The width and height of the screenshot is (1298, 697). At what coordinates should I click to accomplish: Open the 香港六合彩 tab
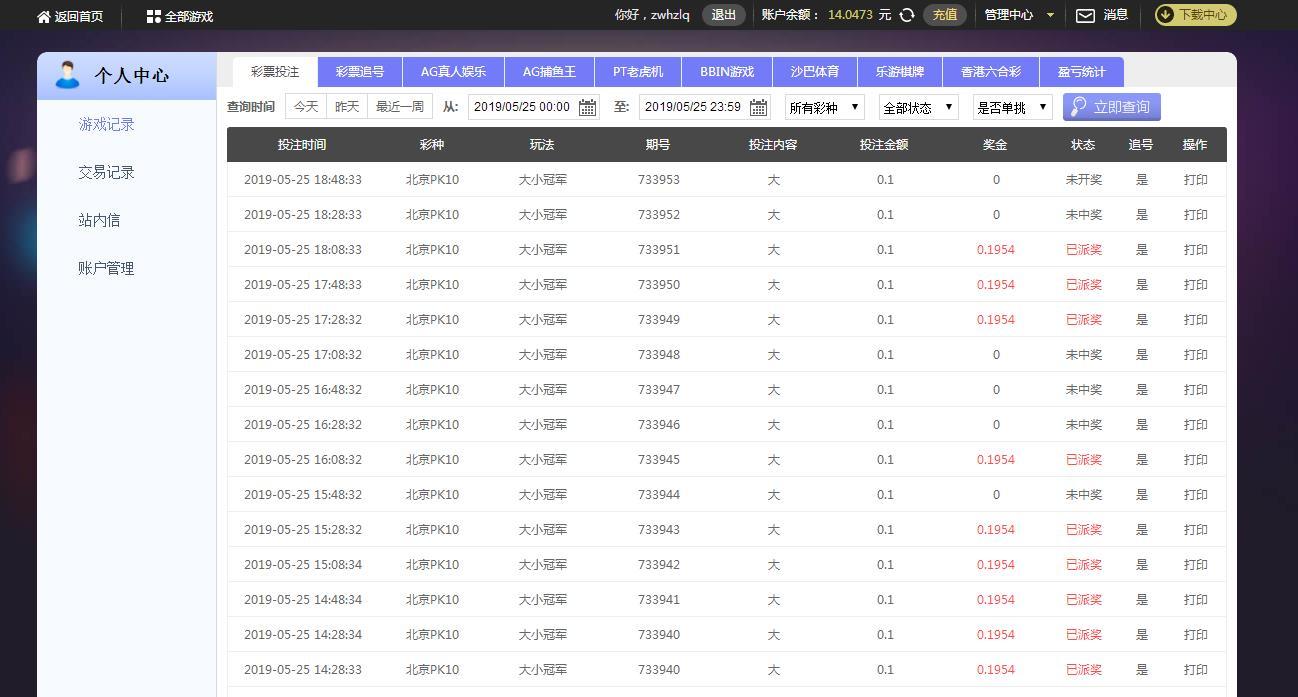coord(991,72)
